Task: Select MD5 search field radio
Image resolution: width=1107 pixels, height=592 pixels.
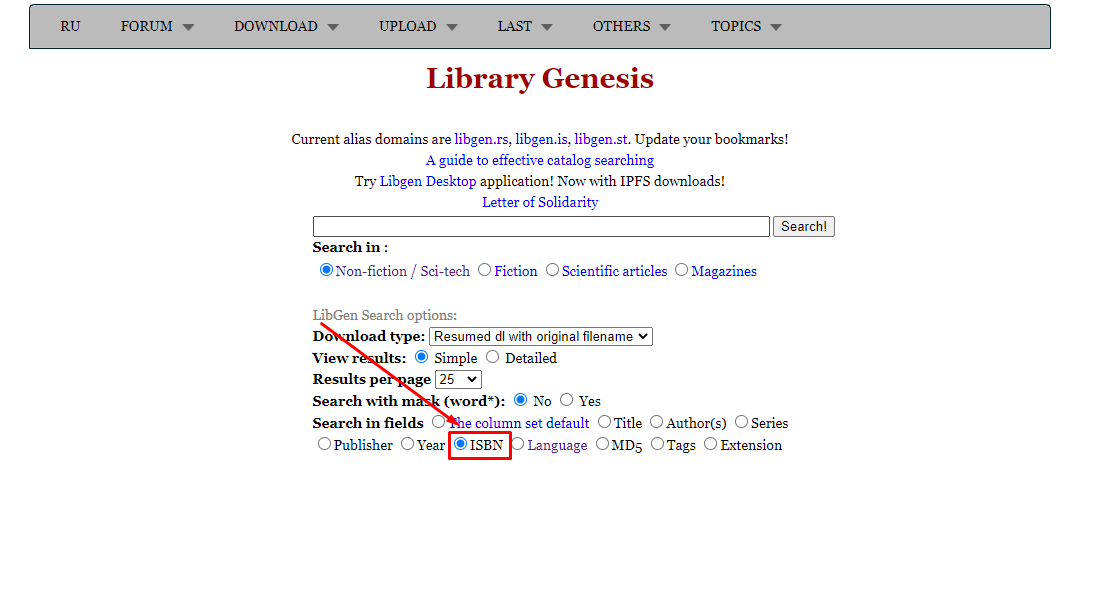Action: 602,444
